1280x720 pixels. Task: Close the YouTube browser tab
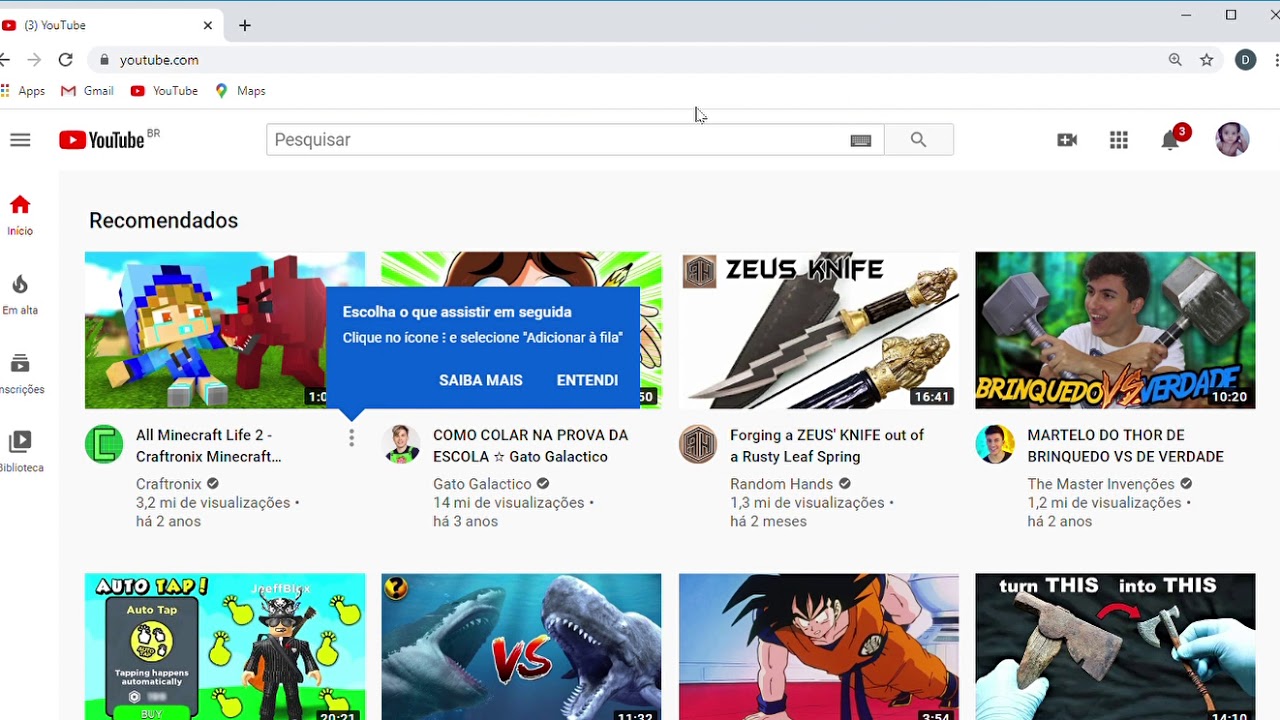coord(208,25)
